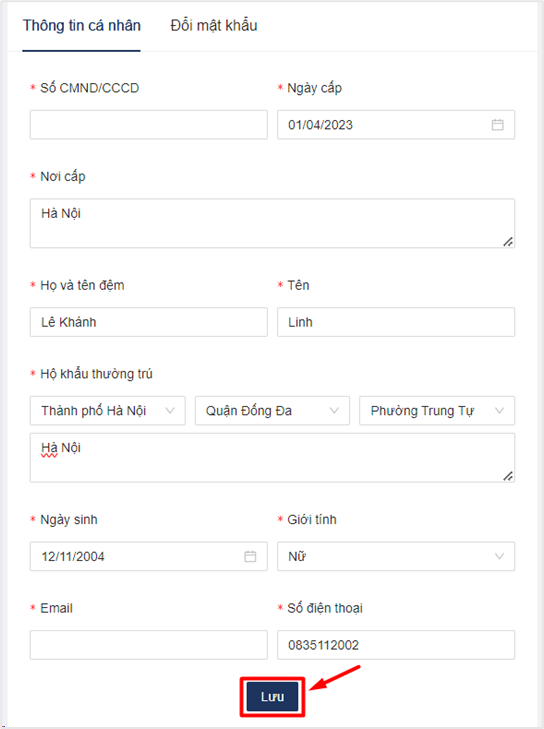
Task: Expand the Thành phố Hà Nội dropdown
Action: (x=108, y=411)
